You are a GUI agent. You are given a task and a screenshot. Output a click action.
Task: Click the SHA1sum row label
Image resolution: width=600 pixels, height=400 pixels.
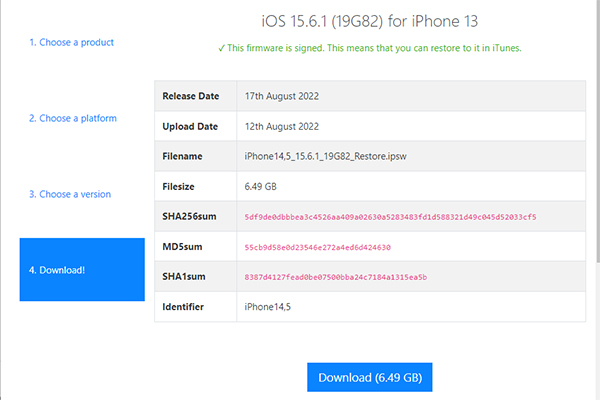(184, 276)
